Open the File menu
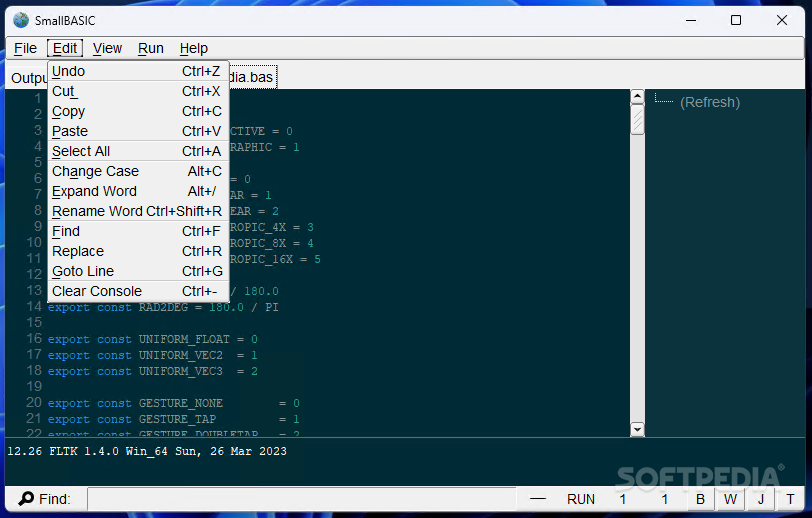This screenshot has height=518, width=812. (25, 48)
